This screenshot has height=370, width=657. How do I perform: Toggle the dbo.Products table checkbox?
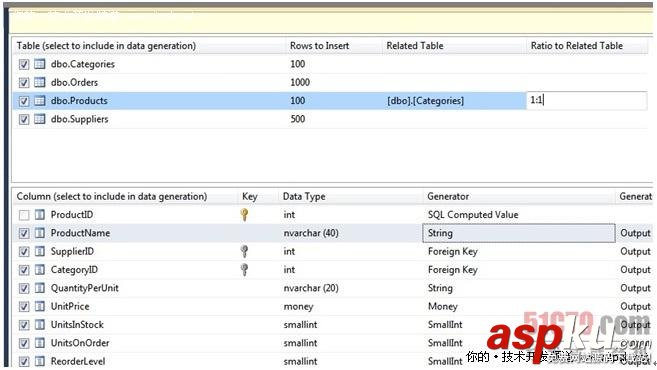tap(24, 101)
